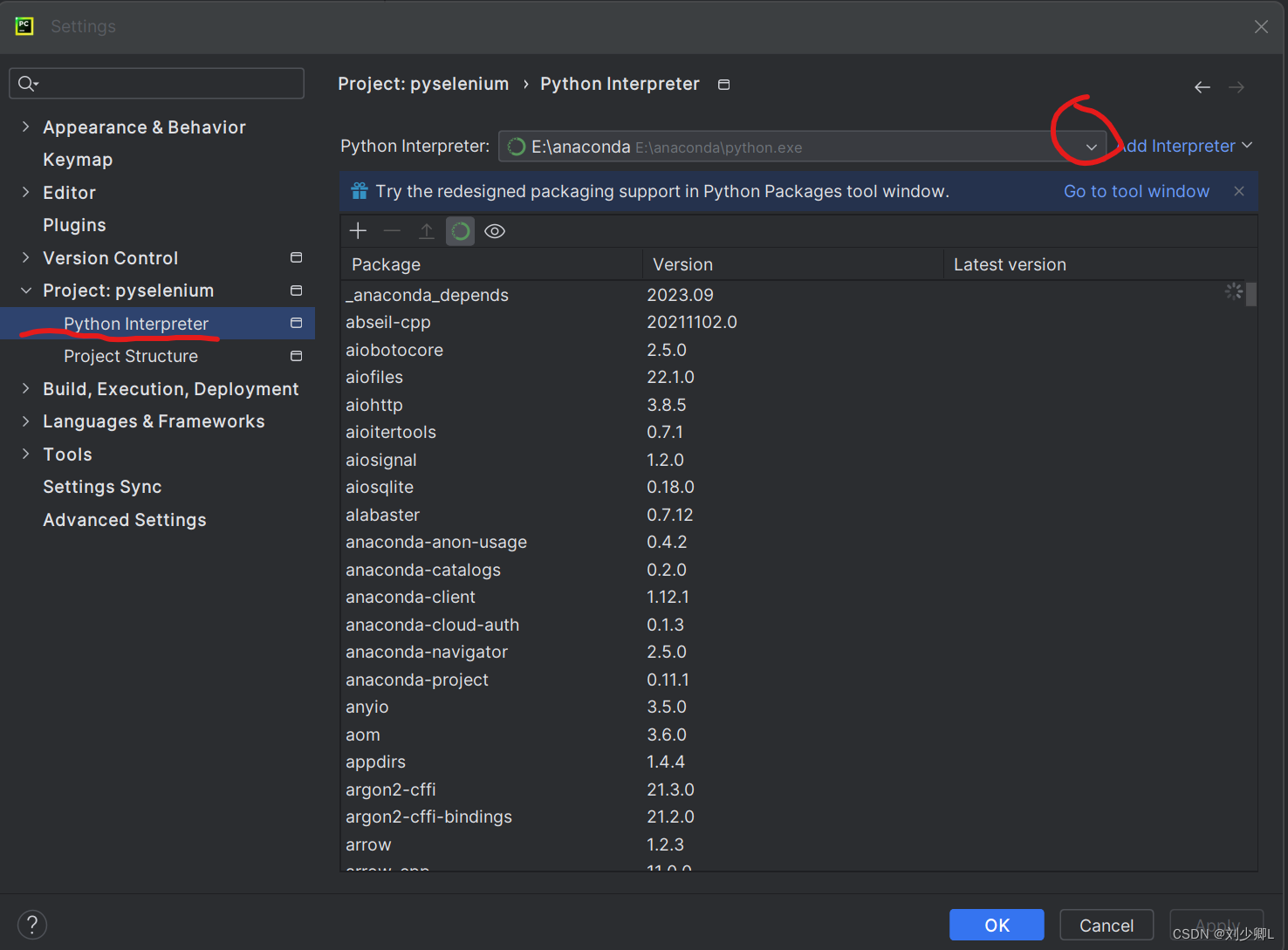The height and width of the screenshot is (950, 1288).
Task: Expand the Editor section
Action: [x=25, y=192]
